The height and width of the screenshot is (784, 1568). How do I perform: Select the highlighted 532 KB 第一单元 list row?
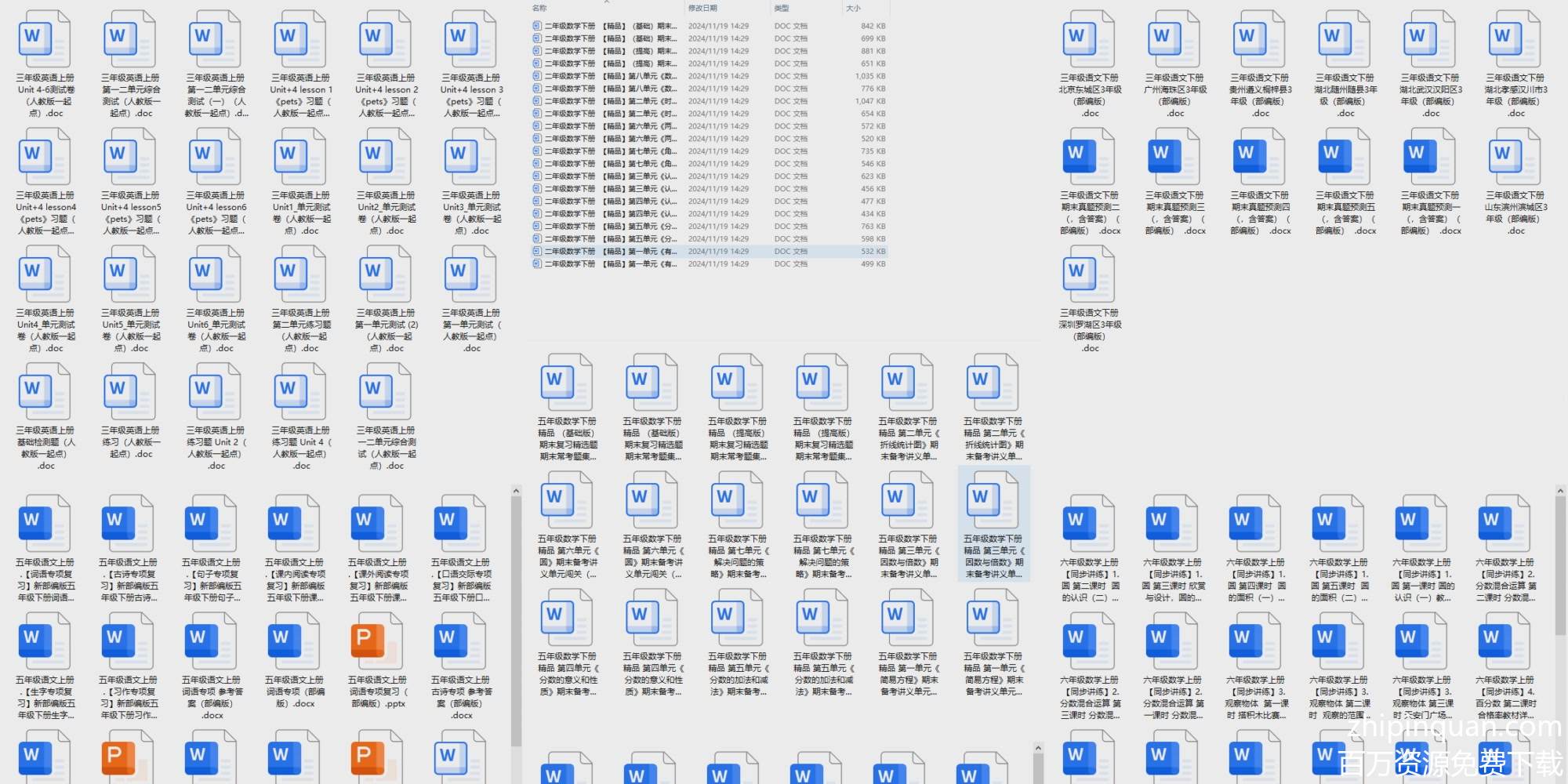pos(604,252)
